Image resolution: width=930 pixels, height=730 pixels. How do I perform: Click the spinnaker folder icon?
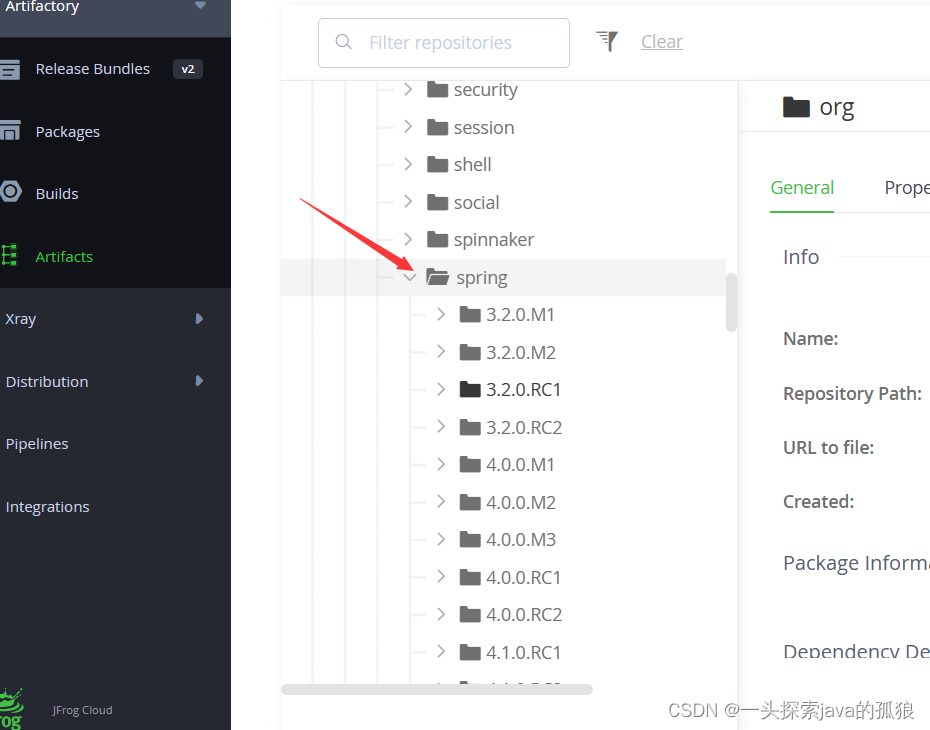[438, 240]
